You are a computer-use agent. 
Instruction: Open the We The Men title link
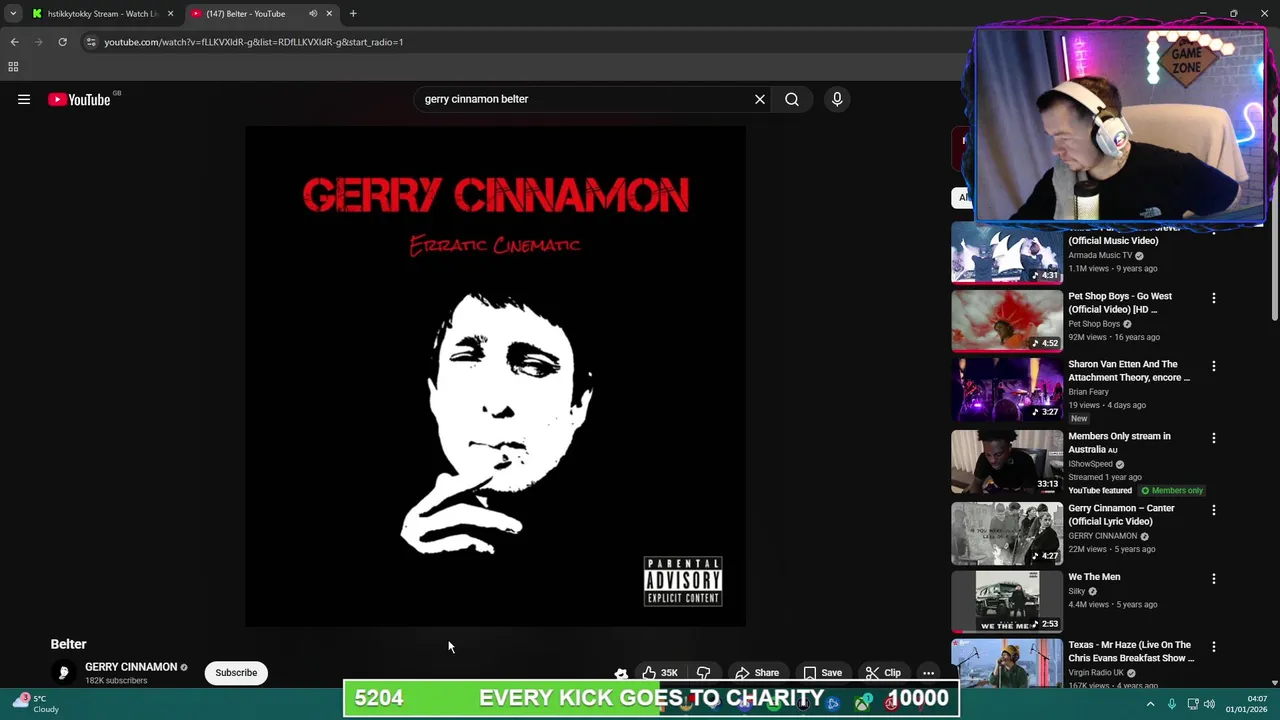click(x=1094, y=577)
